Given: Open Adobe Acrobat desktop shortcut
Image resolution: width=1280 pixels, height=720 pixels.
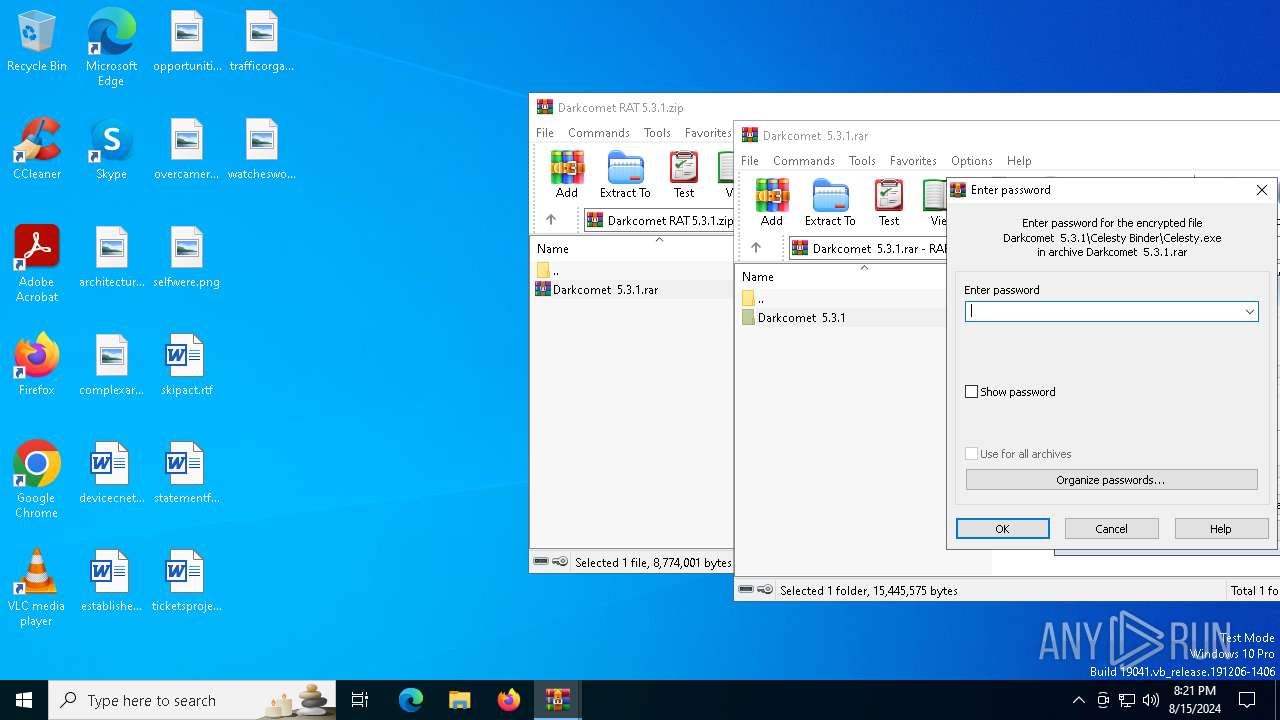Looking at the screenshot, I should point(37,265).
